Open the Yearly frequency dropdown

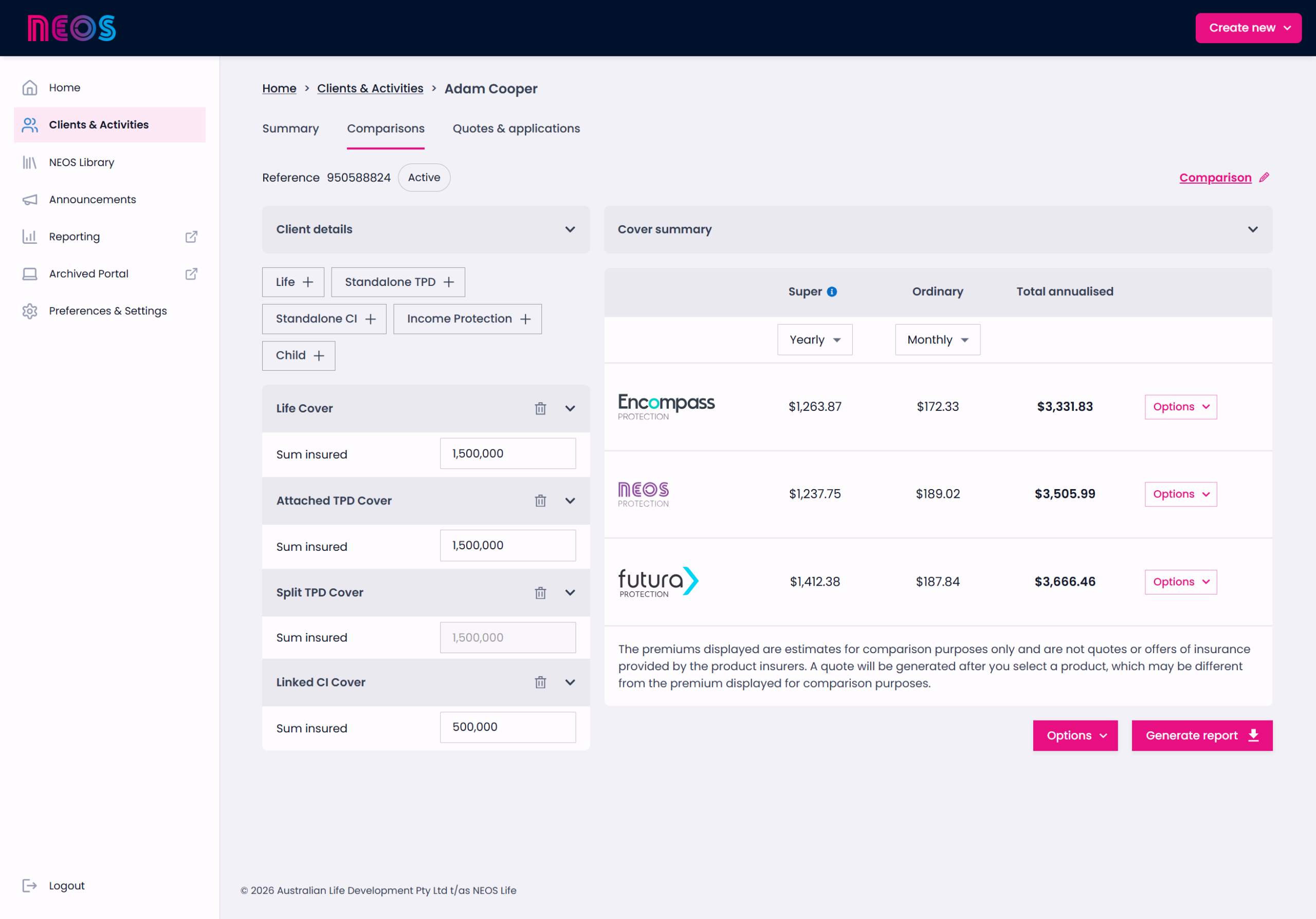pyautogui.click(x=815, y=340)
